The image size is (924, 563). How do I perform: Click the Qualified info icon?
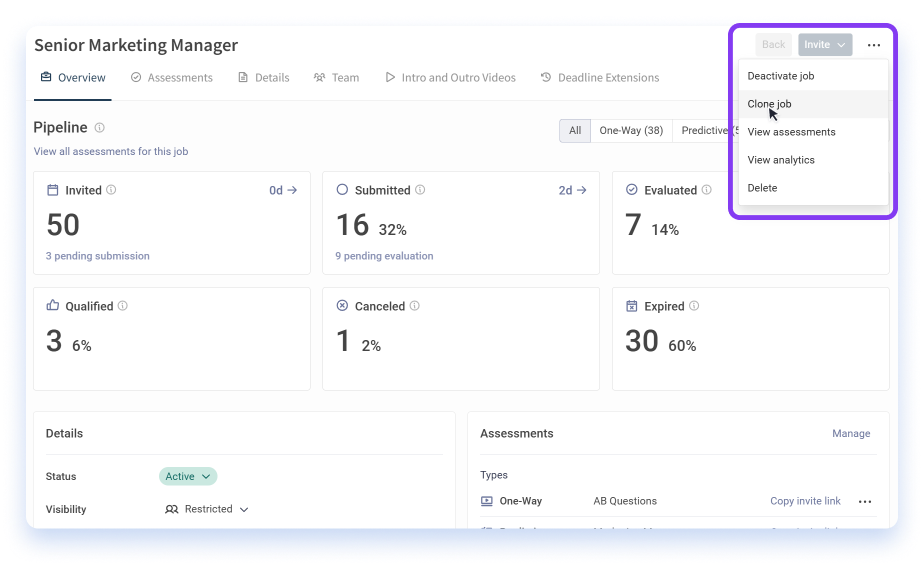click(x=123, y=305)
